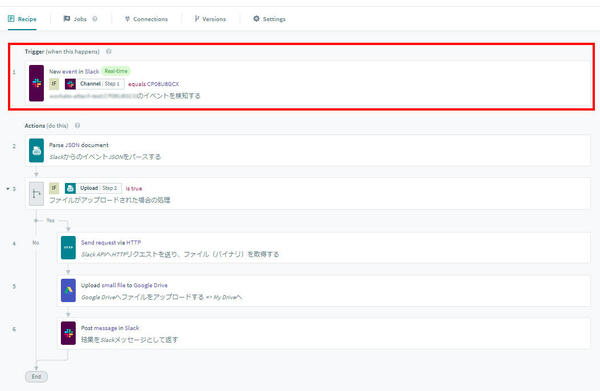
Task: Select the Slack app icon in step 6
Action: click(68, 333)
